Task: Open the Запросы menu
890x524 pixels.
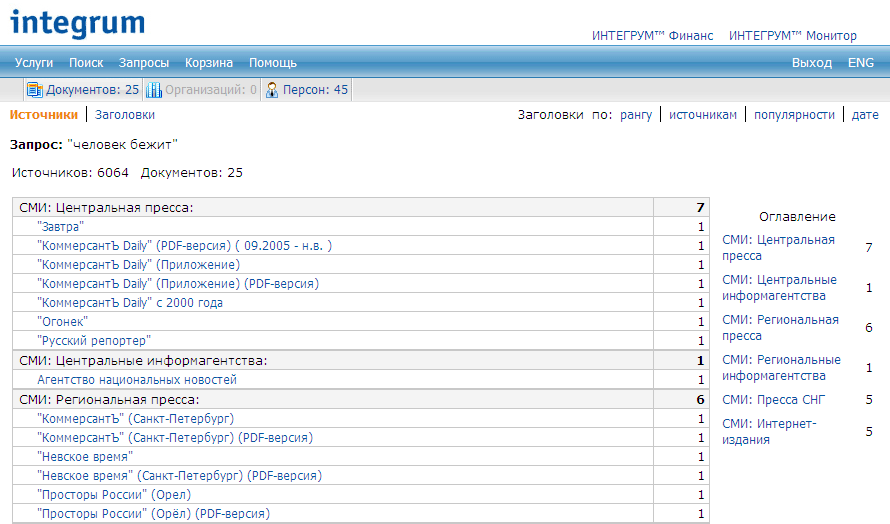Action: (144, 62)
